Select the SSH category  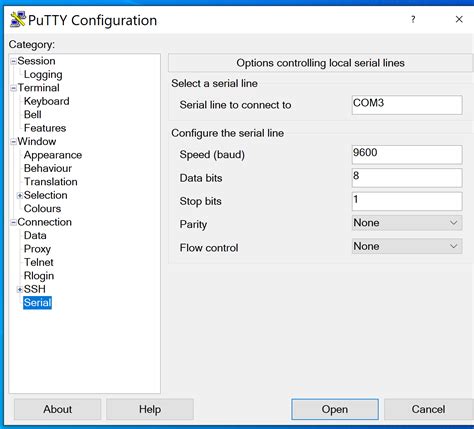(35, 289)
